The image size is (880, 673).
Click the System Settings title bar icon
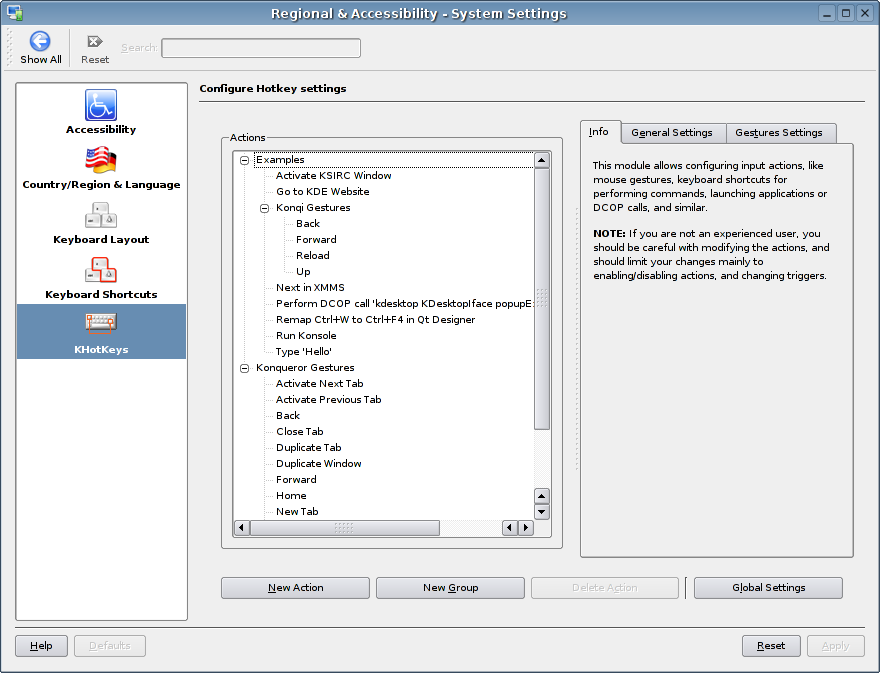point(15,12)
